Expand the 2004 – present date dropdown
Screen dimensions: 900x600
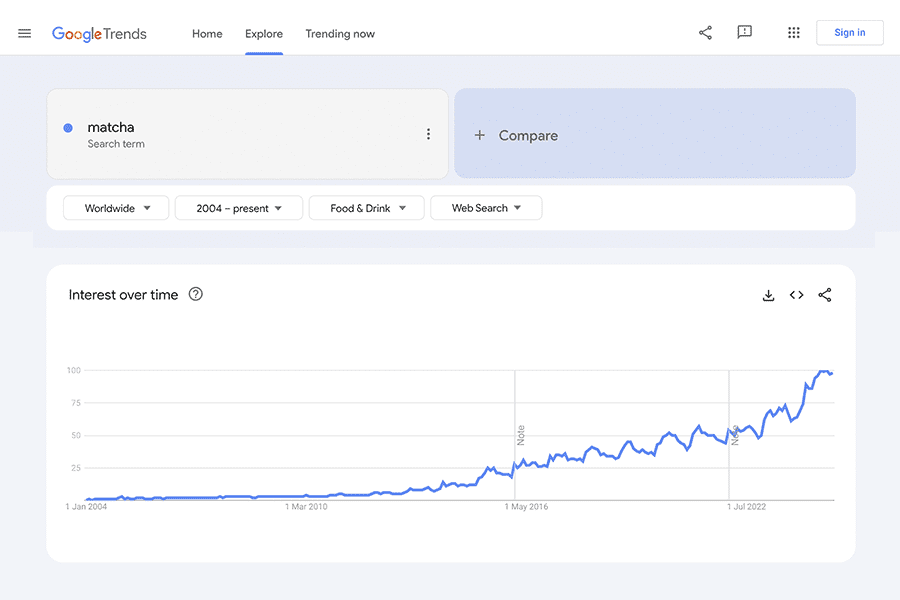coord(239,208)
